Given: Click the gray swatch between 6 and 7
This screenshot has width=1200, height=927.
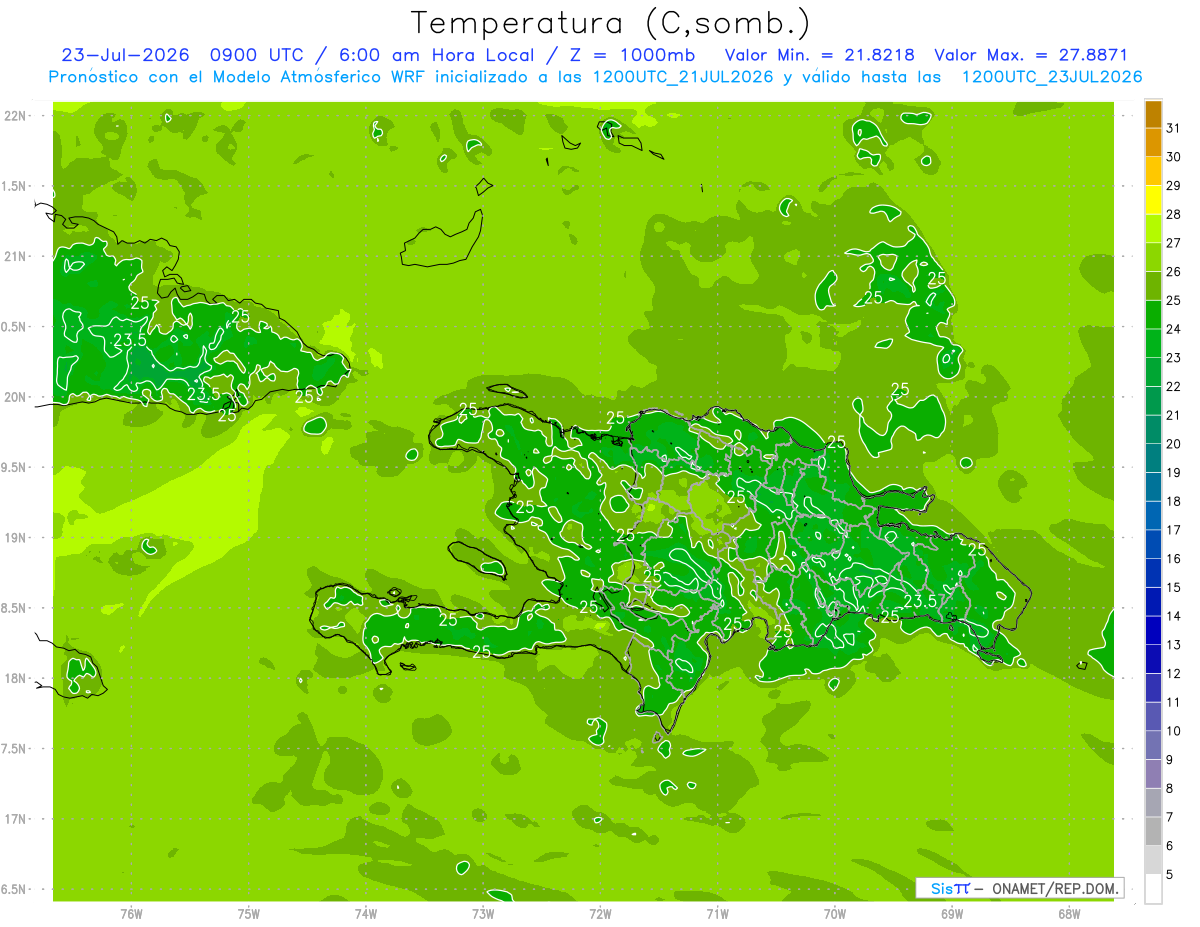Looking at the screenshot, I should [x=1153, y=831].
